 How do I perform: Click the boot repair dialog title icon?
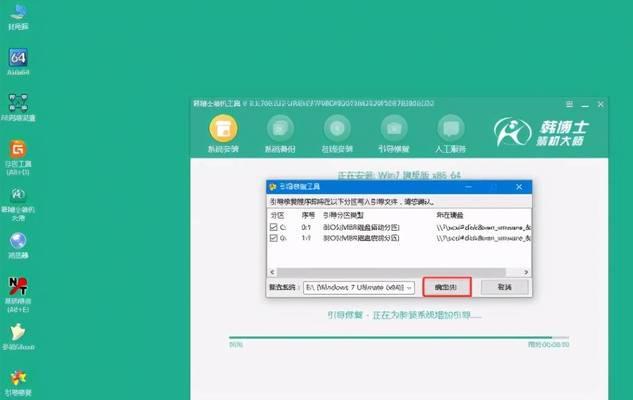click(273, 187)
